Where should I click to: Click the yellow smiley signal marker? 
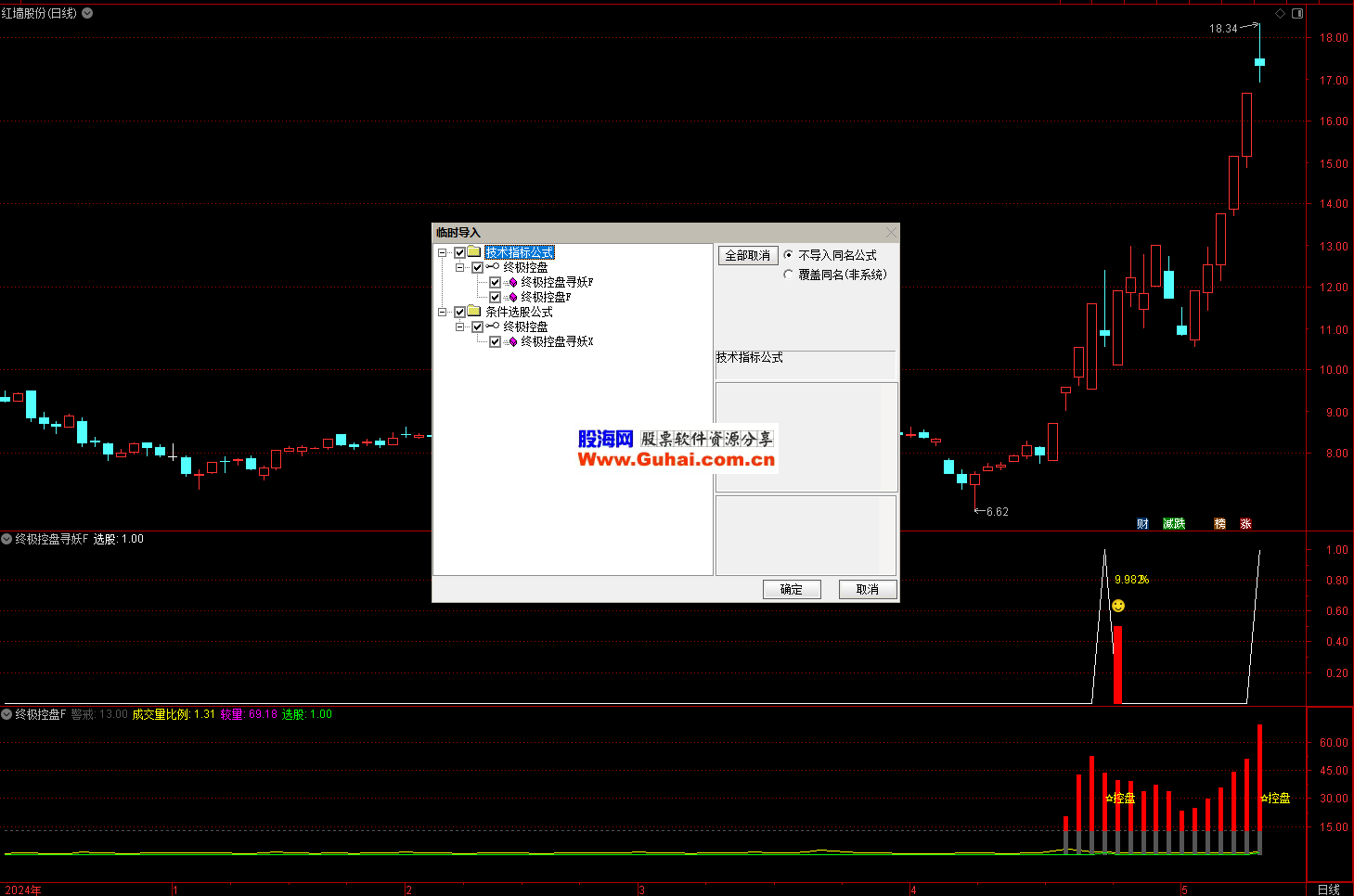pos(1118,606)
